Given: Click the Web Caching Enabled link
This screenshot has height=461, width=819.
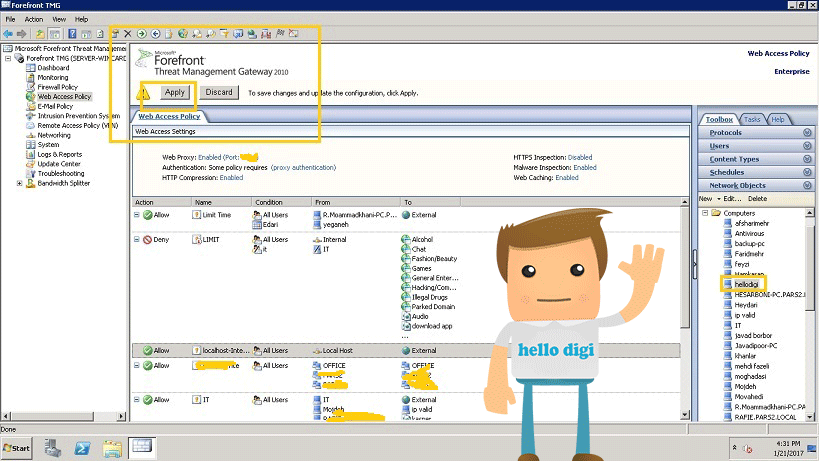Looking at the screenshot, I should 567,178.
